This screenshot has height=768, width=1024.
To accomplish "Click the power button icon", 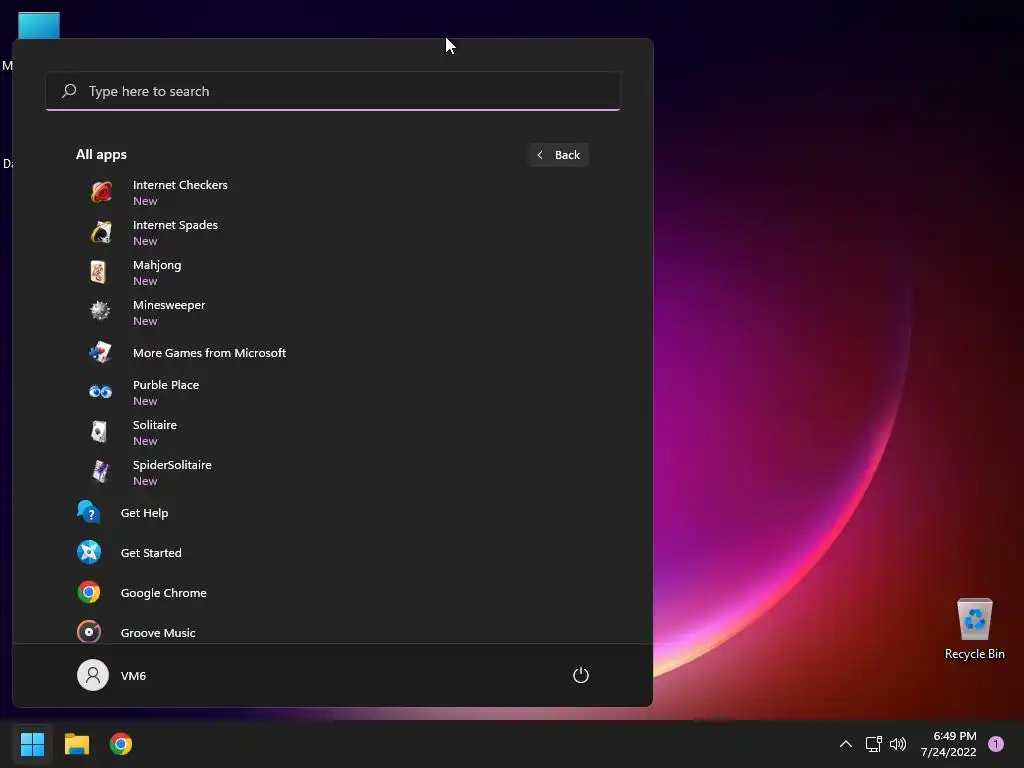I will point(581,675).
